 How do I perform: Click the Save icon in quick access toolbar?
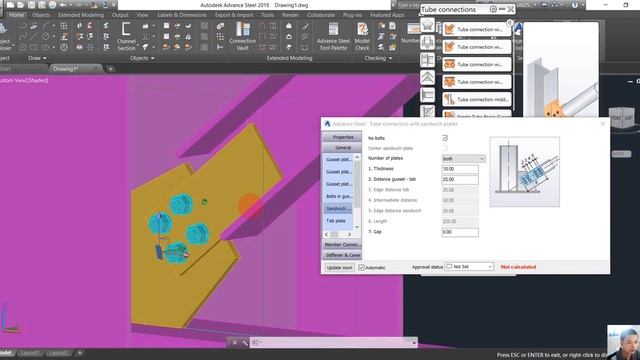[31, 5]
